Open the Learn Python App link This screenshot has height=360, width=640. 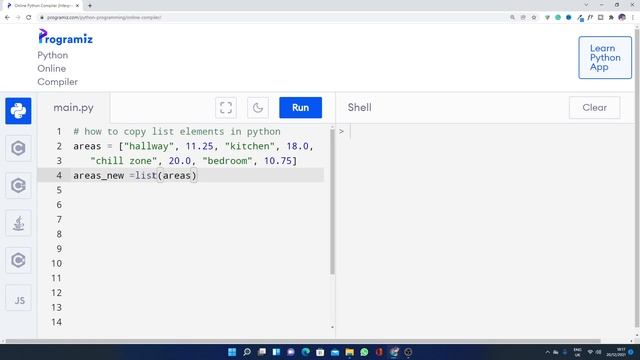pyautogui.click(x=605, y=58)
